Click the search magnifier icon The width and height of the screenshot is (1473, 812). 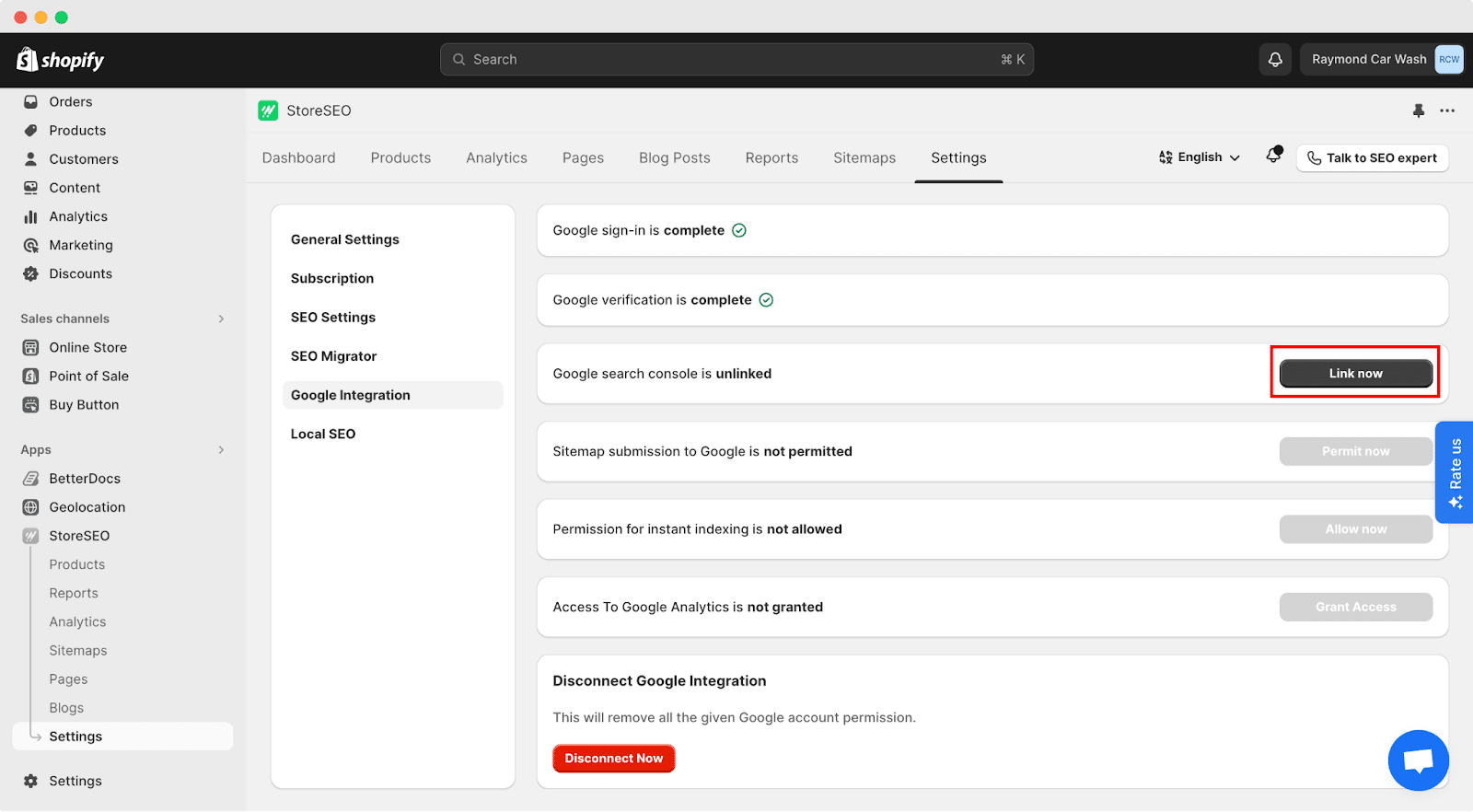tap(458, 59)
